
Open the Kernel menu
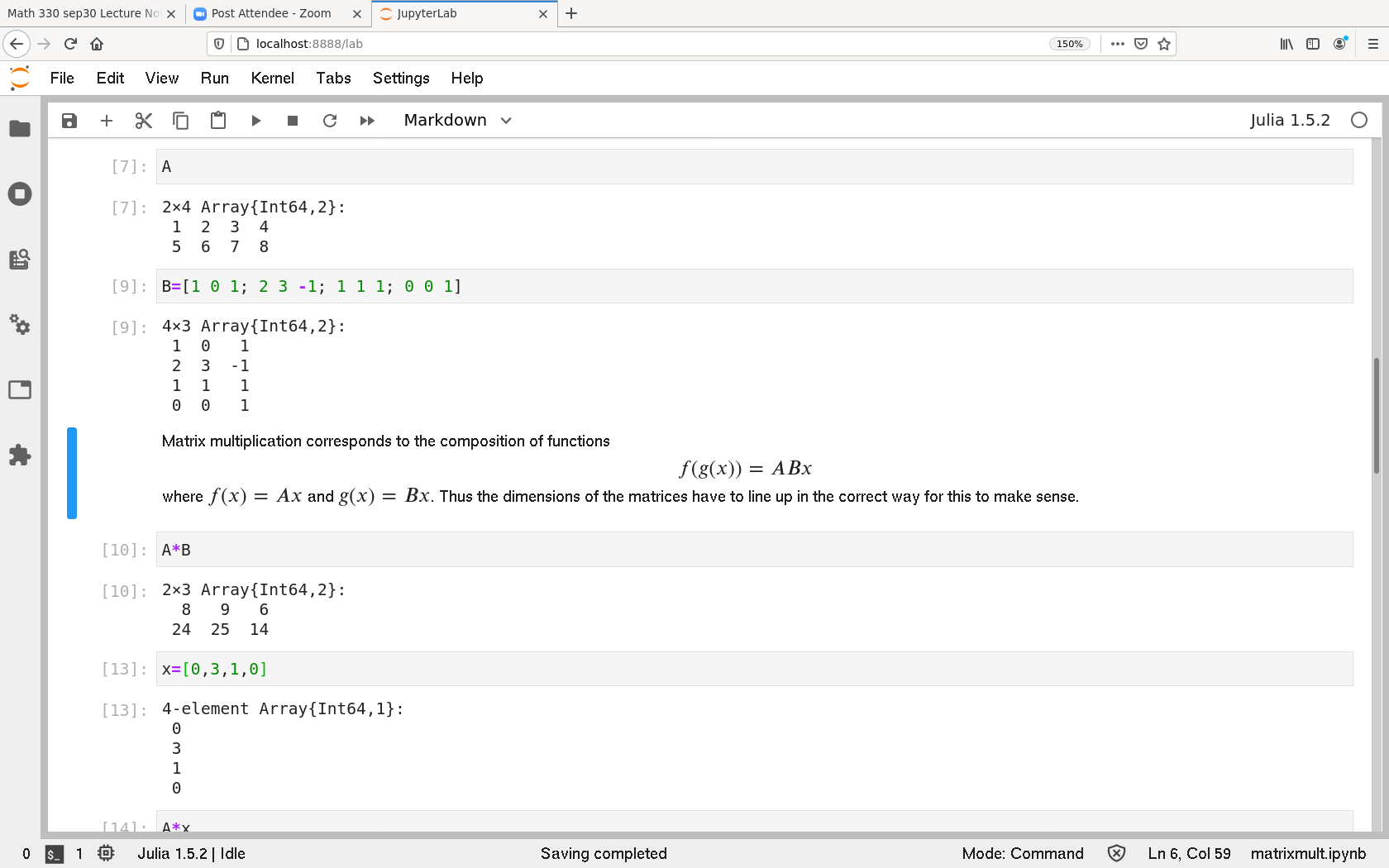[272, 78]
